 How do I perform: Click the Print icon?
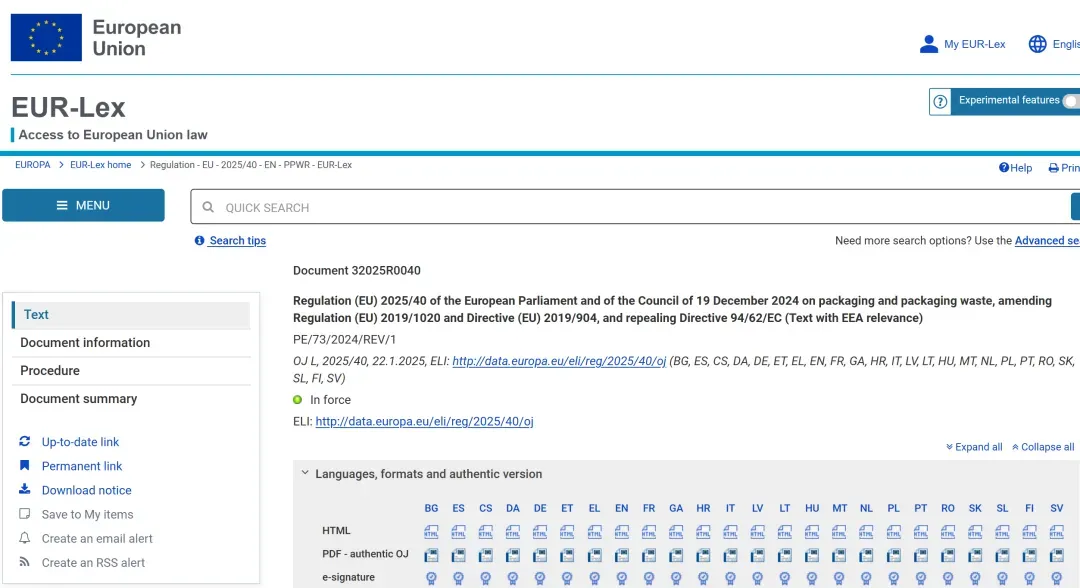coord(1053,168)
